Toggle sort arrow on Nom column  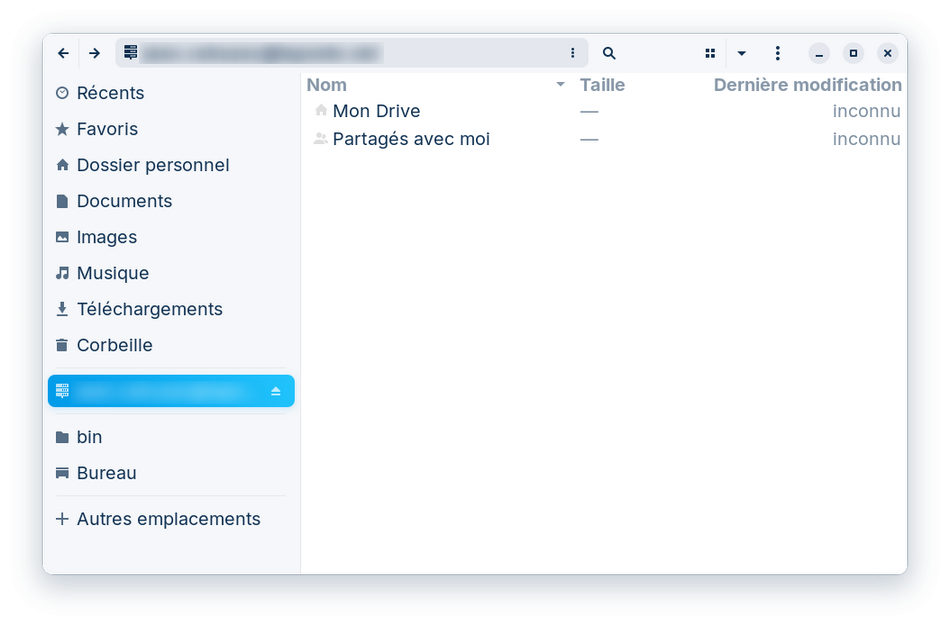tap(560, 85)
